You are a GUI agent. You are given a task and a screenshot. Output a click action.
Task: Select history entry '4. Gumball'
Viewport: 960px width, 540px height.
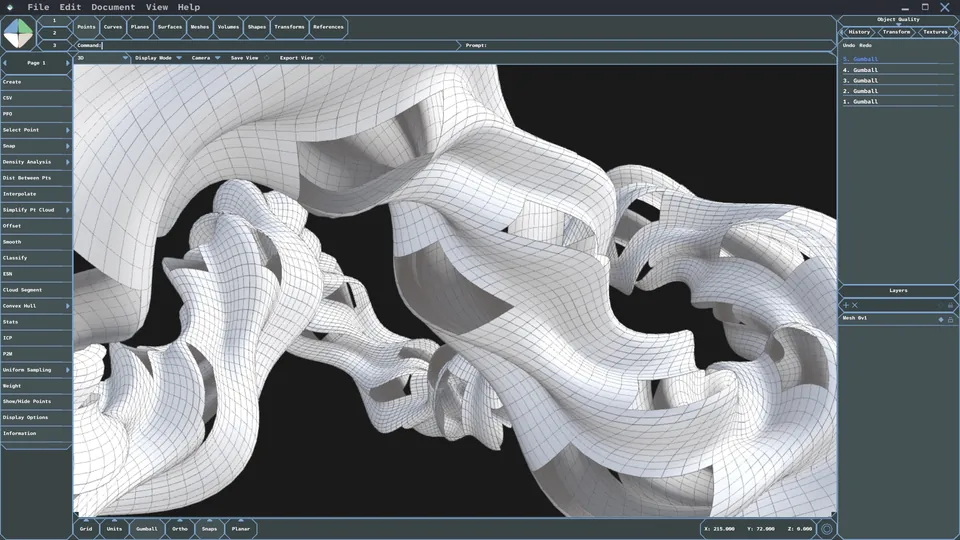898,70
